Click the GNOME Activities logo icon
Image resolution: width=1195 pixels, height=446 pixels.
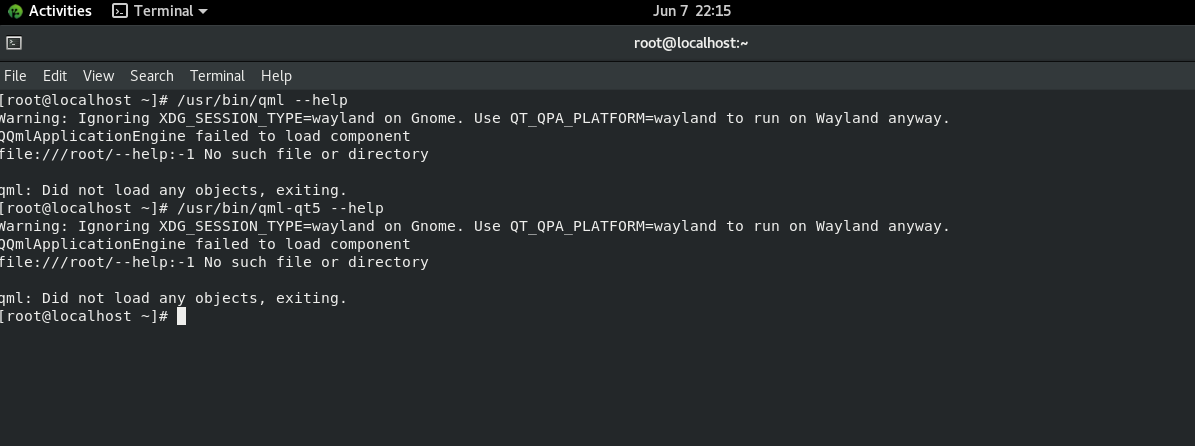[x=14, y=12]
